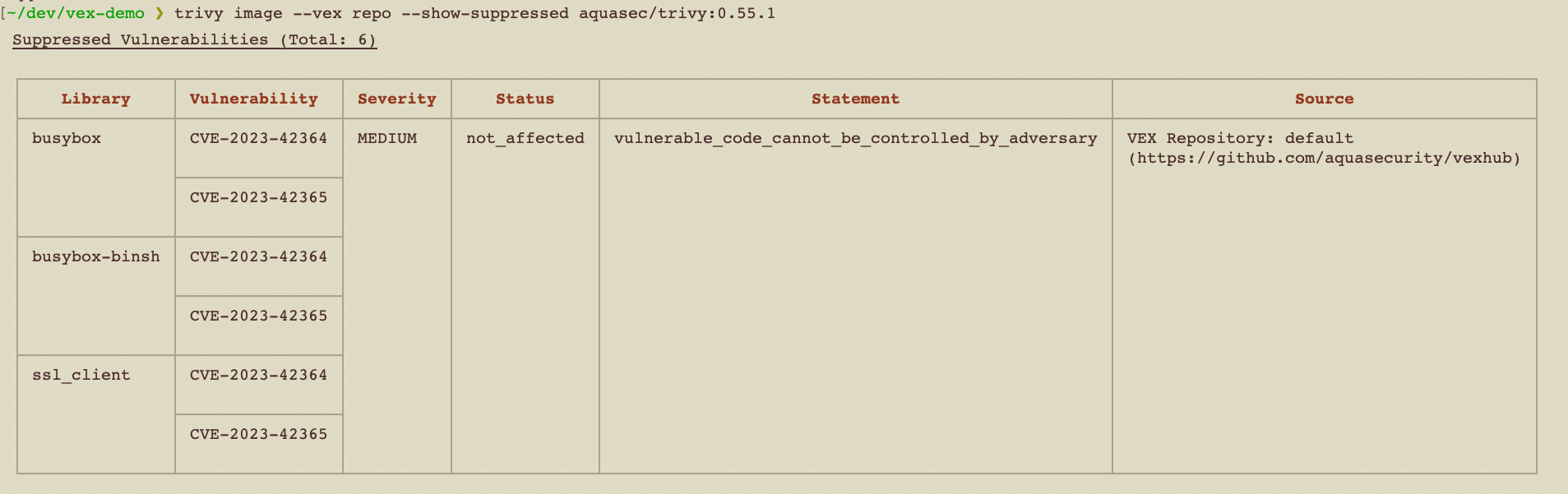Click the Source column header
This screenshot has width=1568, height=494.
pos(1324,99)
